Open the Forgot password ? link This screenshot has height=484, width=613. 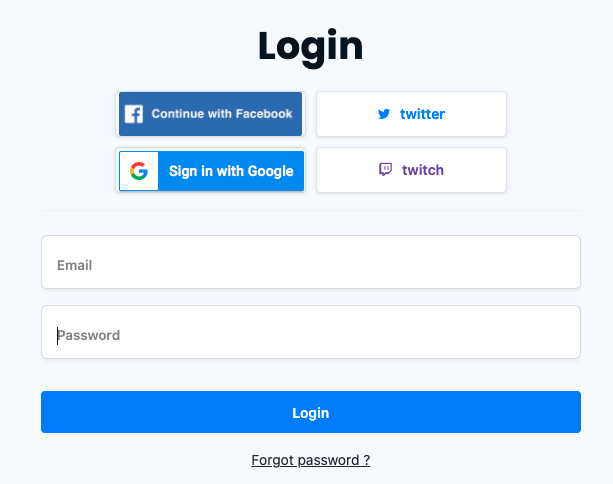[x=310, y=460]
